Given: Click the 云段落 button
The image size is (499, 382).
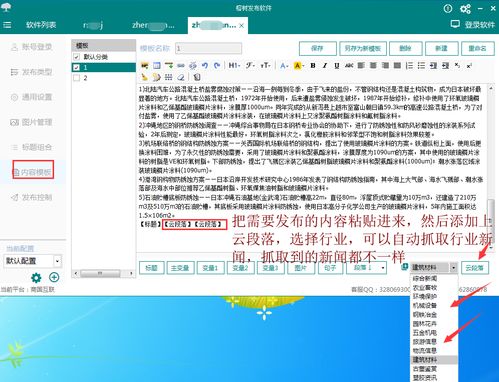Looking at the screenshot, I should [x=475, y=268].
